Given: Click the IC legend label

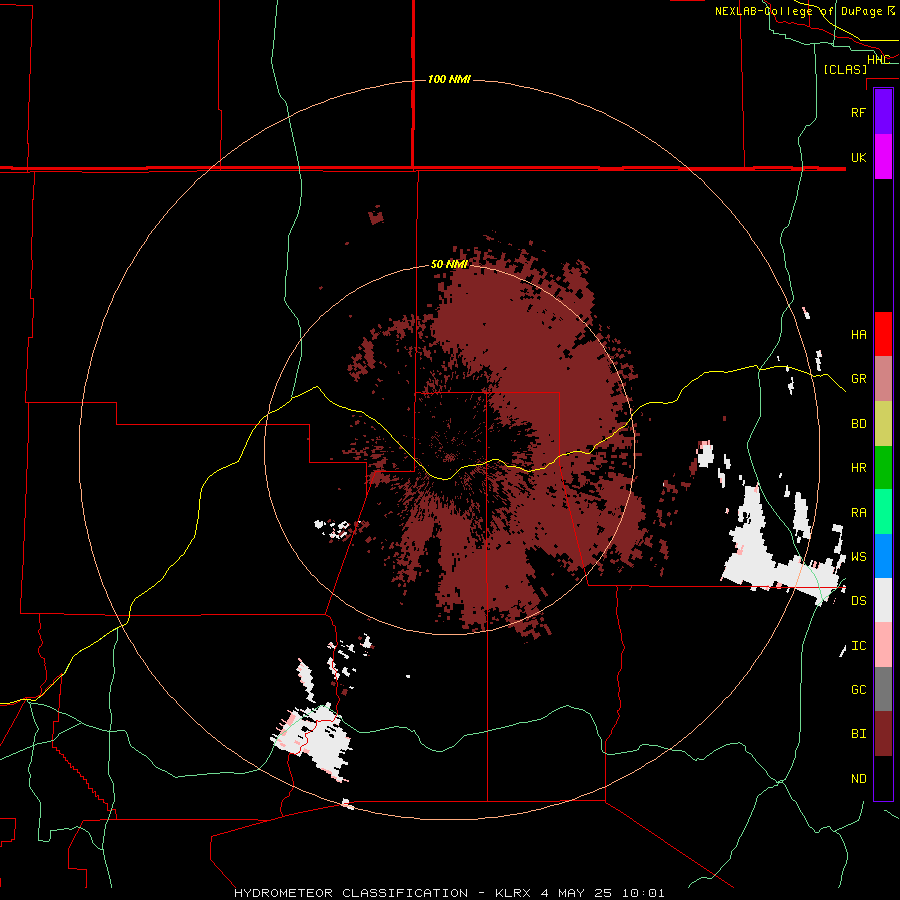Looking at the screenshot, I should [x=858, y=646].
